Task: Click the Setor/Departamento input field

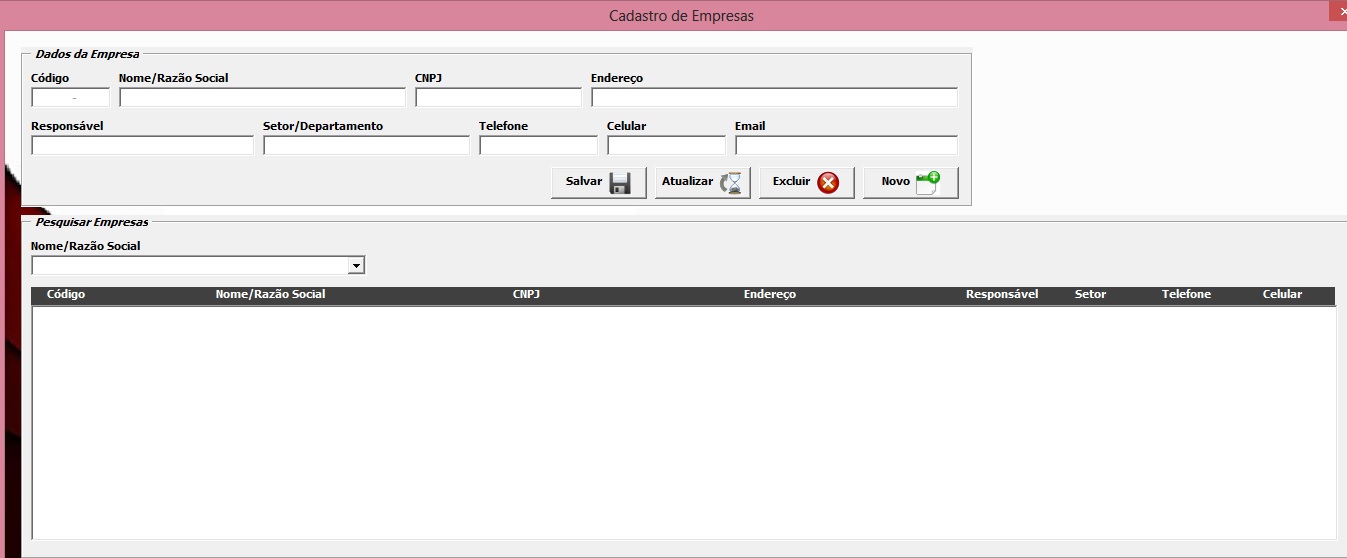Action: coord(366,145)
